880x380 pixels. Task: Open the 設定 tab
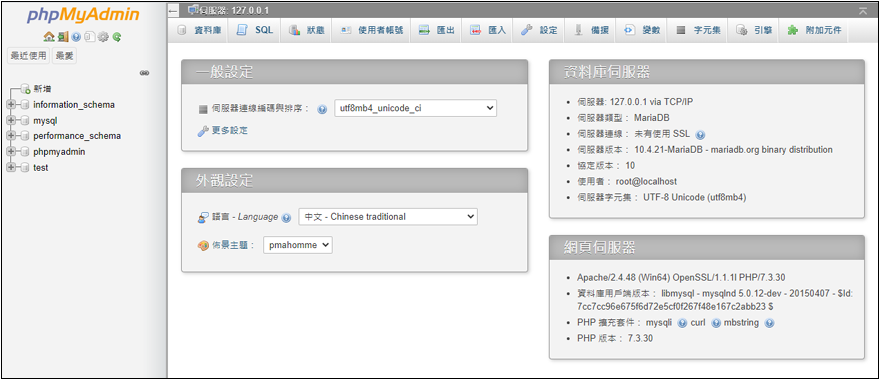point(539,31)
